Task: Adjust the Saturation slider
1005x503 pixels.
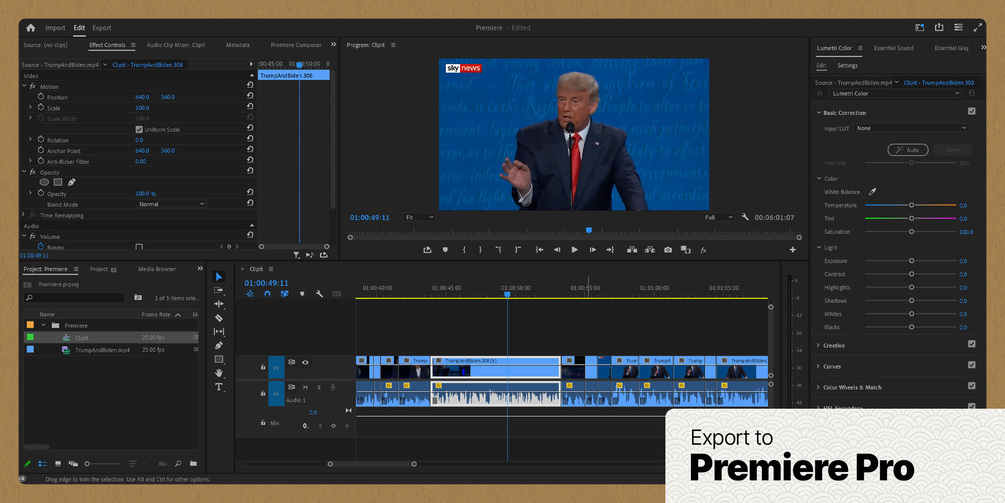Action: pos(911,231)
